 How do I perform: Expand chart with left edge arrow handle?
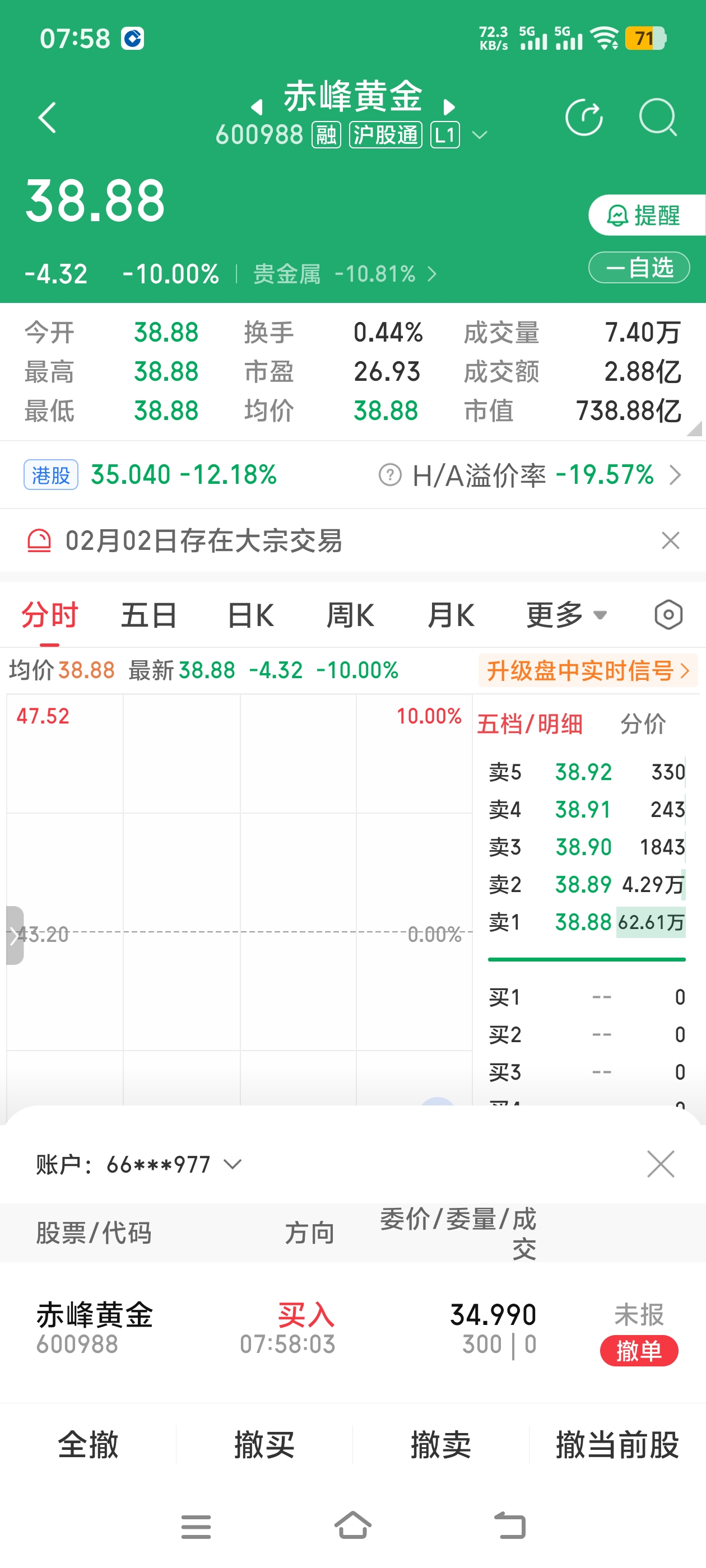(15, 935)
